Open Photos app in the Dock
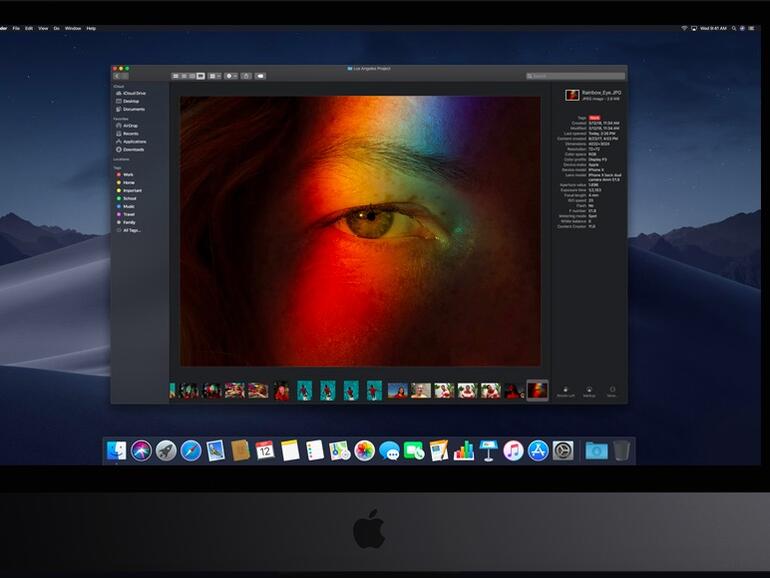Image resolution: width=770 pixels, height=578 pixels. [364, 451]
